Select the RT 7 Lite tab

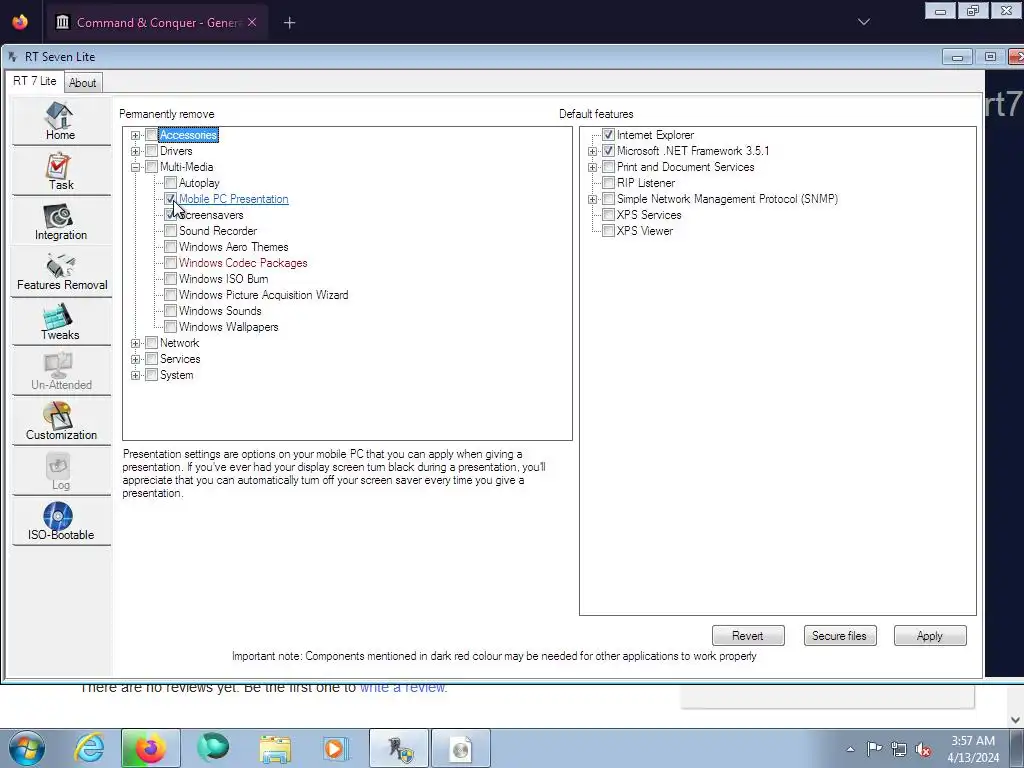click(35, 81)
